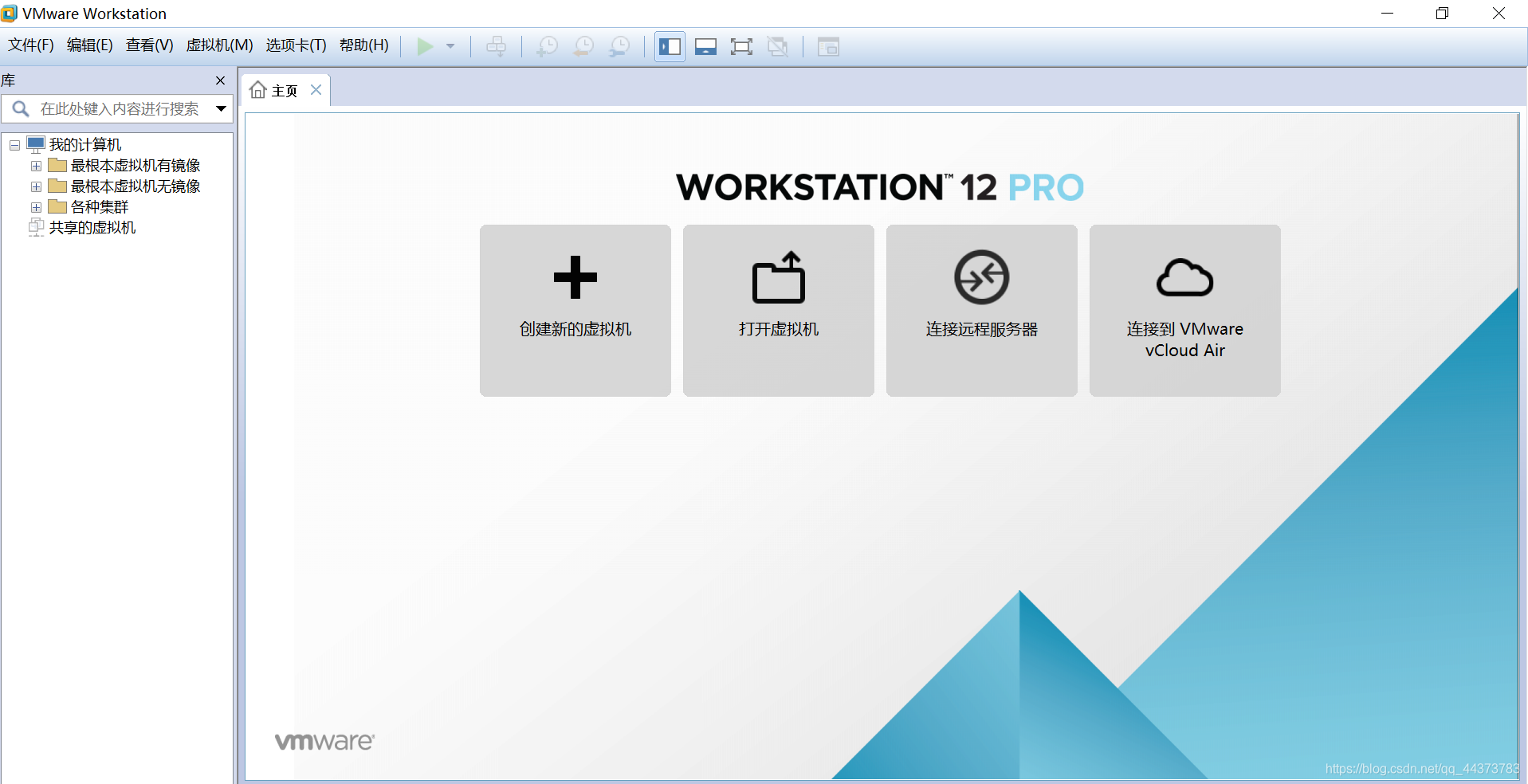Click the library search magnifier icon
The height and width of the screenshot is (784, 1528).
pos(21,108)
